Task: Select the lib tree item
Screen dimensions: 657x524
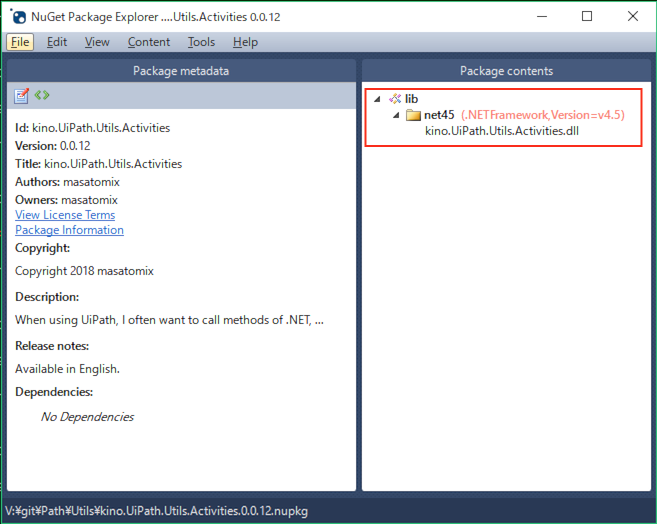Action: (411, 99)
